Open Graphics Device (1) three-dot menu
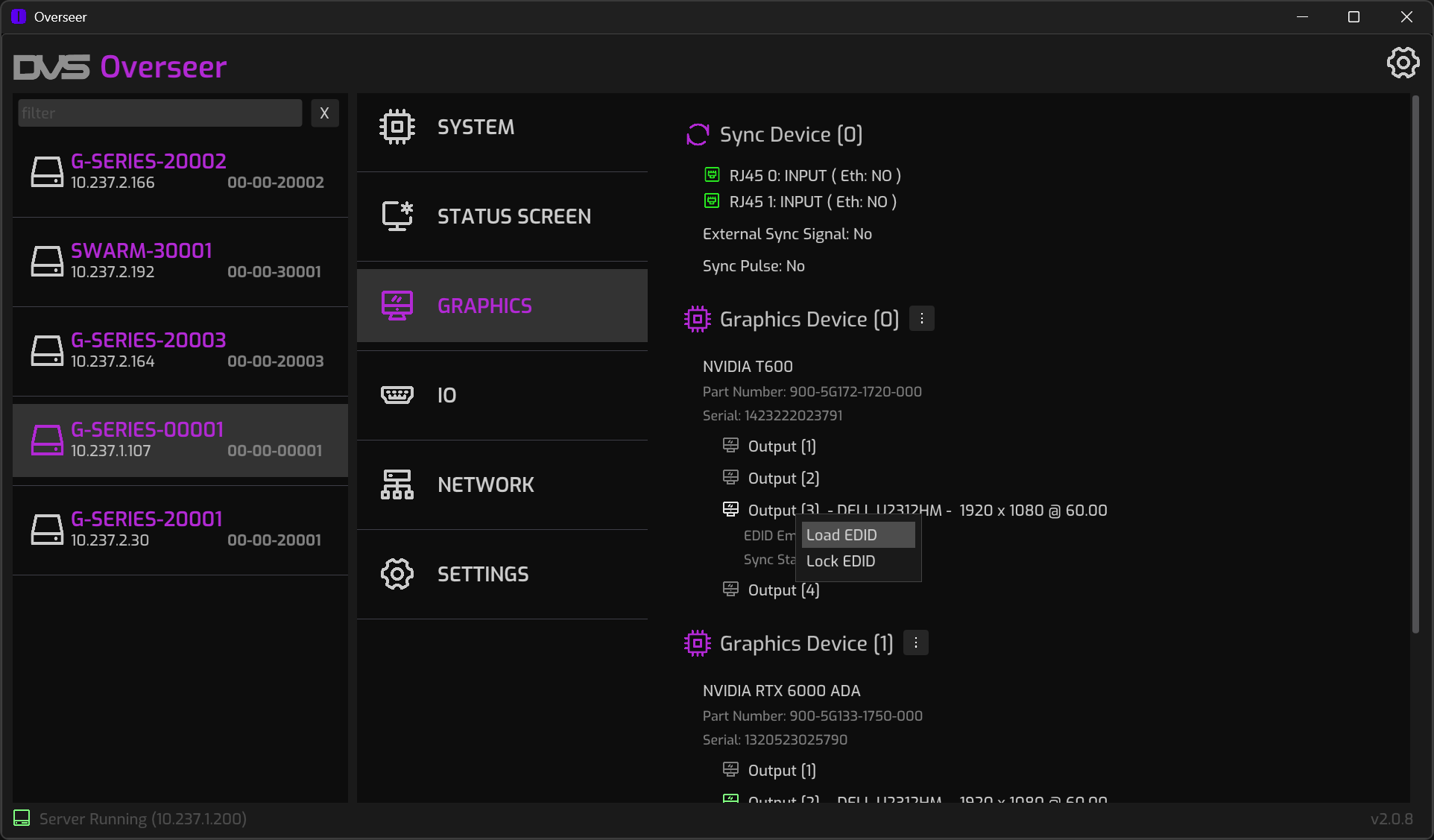Viewport: 1434px width, 840px height. [x=916, y=643]
